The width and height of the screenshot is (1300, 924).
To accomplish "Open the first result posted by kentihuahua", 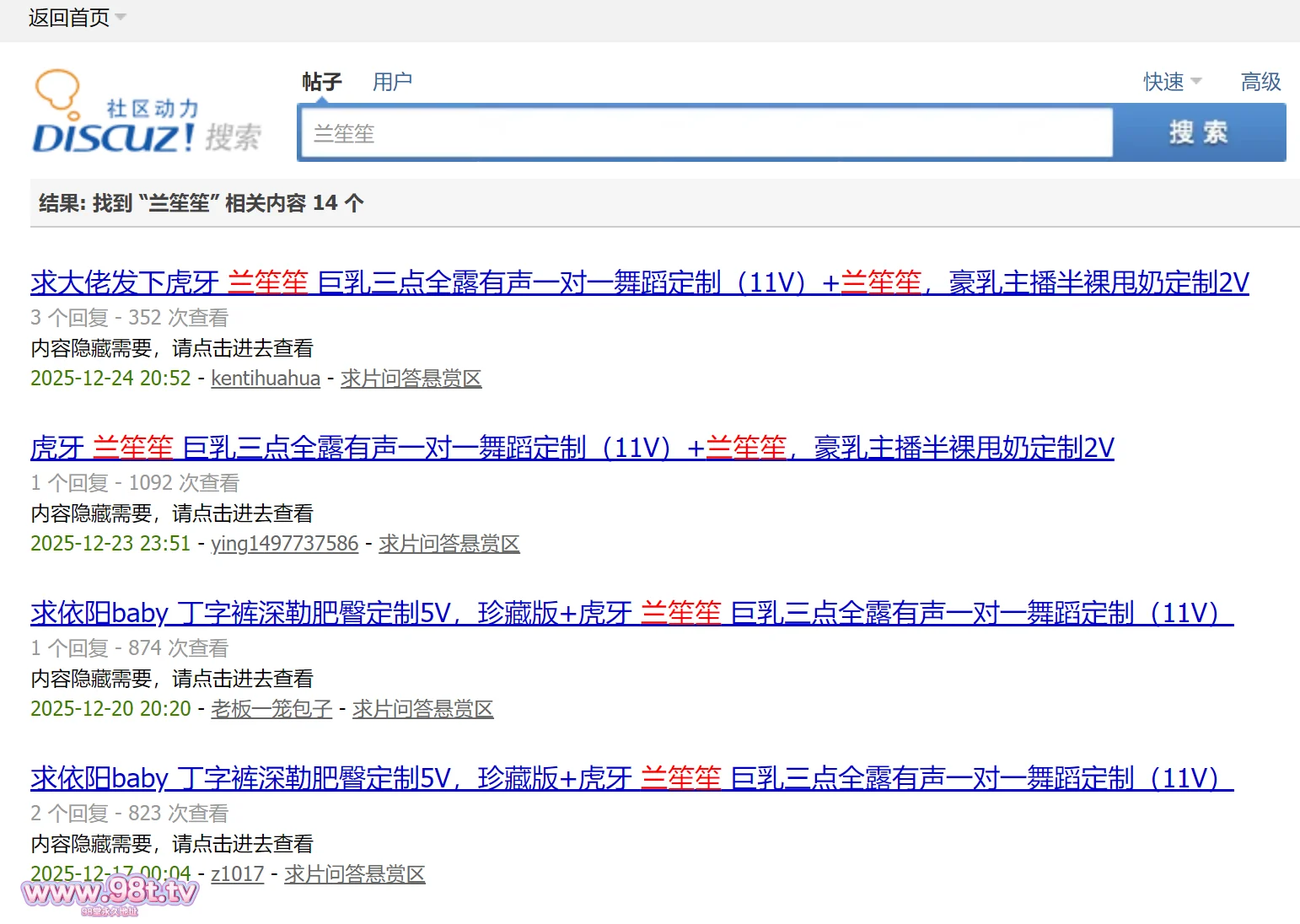I will (639, 282).
